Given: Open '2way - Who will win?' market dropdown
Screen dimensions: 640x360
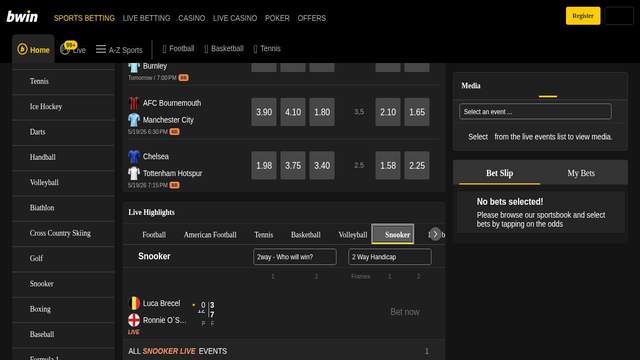Looking at the screenshot, I should pyautogui.click(x=295, y=257).
